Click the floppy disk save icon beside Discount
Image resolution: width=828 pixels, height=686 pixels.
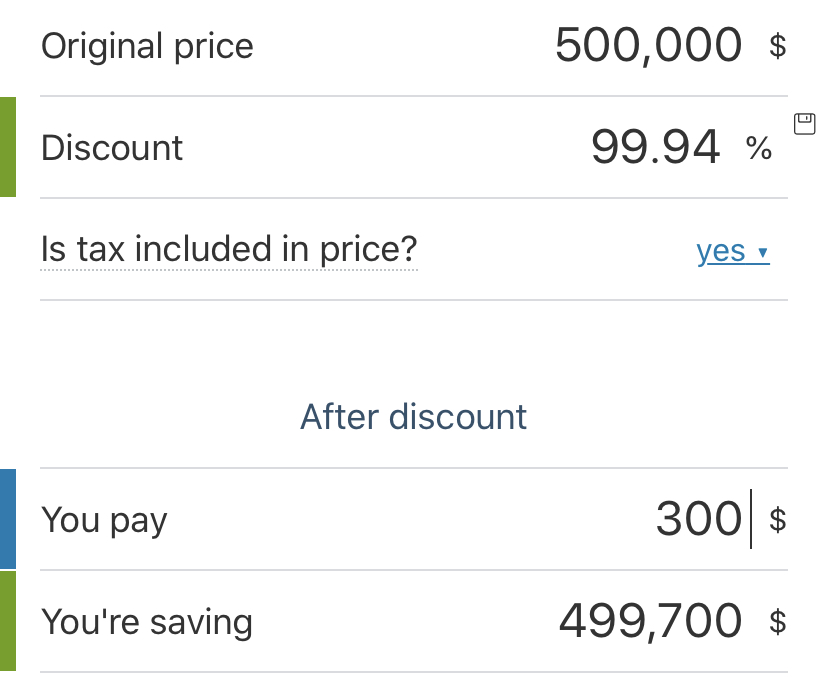(x=804, y=123)
